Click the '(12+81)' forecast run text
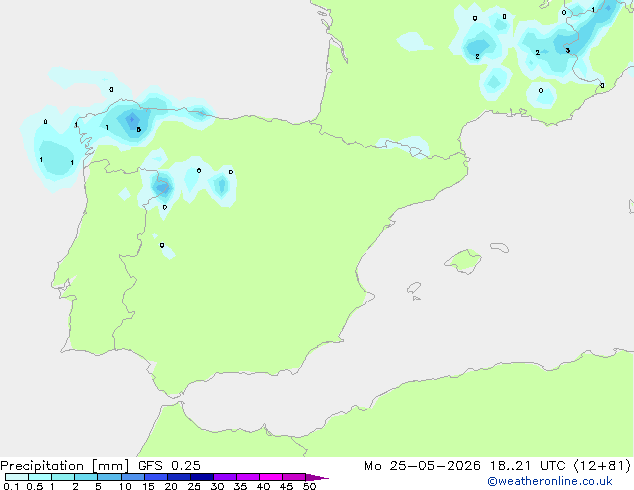Screen dimensions: 634x490 pyautogui.click(x=602, y=466)
